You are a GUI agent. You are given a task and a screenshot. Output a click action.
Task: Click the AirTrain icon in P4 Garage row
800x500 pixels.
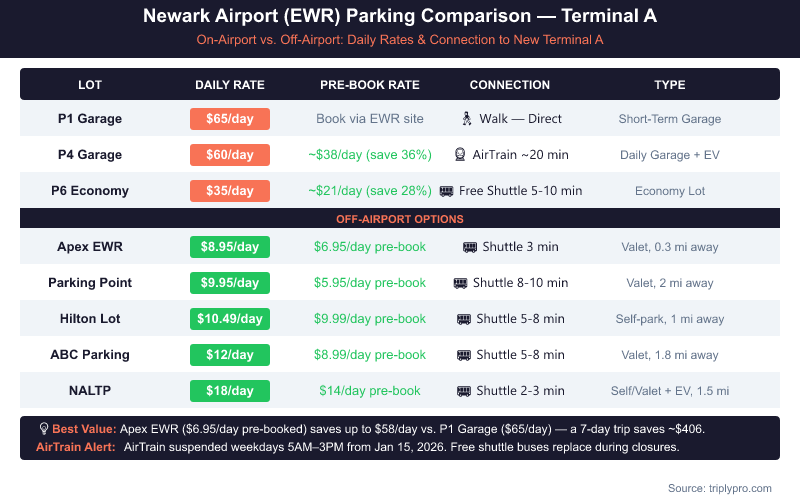coord(459,155)
